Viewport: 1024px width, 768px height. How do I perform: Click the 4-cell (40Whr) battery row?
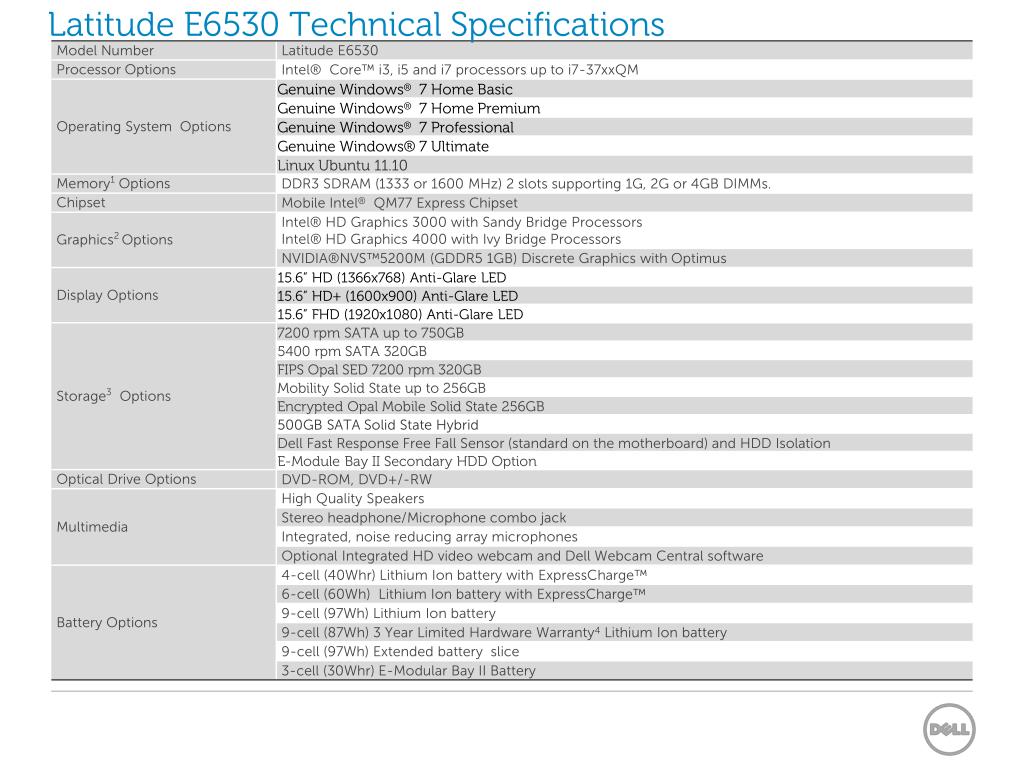click(x=624, y=575)
